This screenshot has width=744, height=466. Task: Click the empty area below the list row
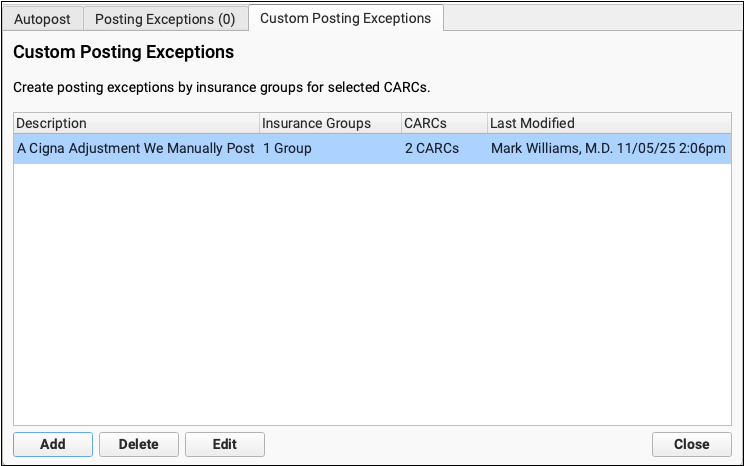tap(372, 290)
